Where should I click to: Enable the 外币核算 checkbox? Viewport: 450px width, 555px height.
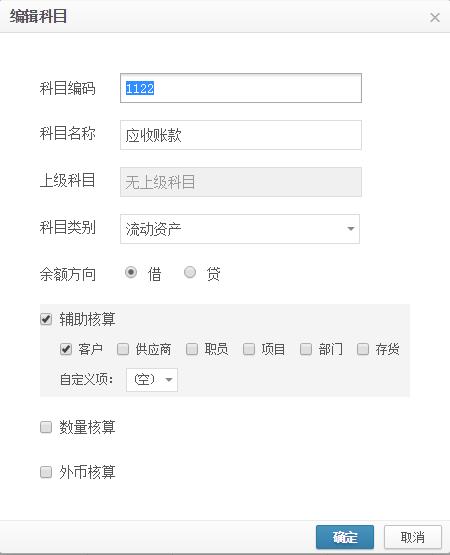[46, 472]
